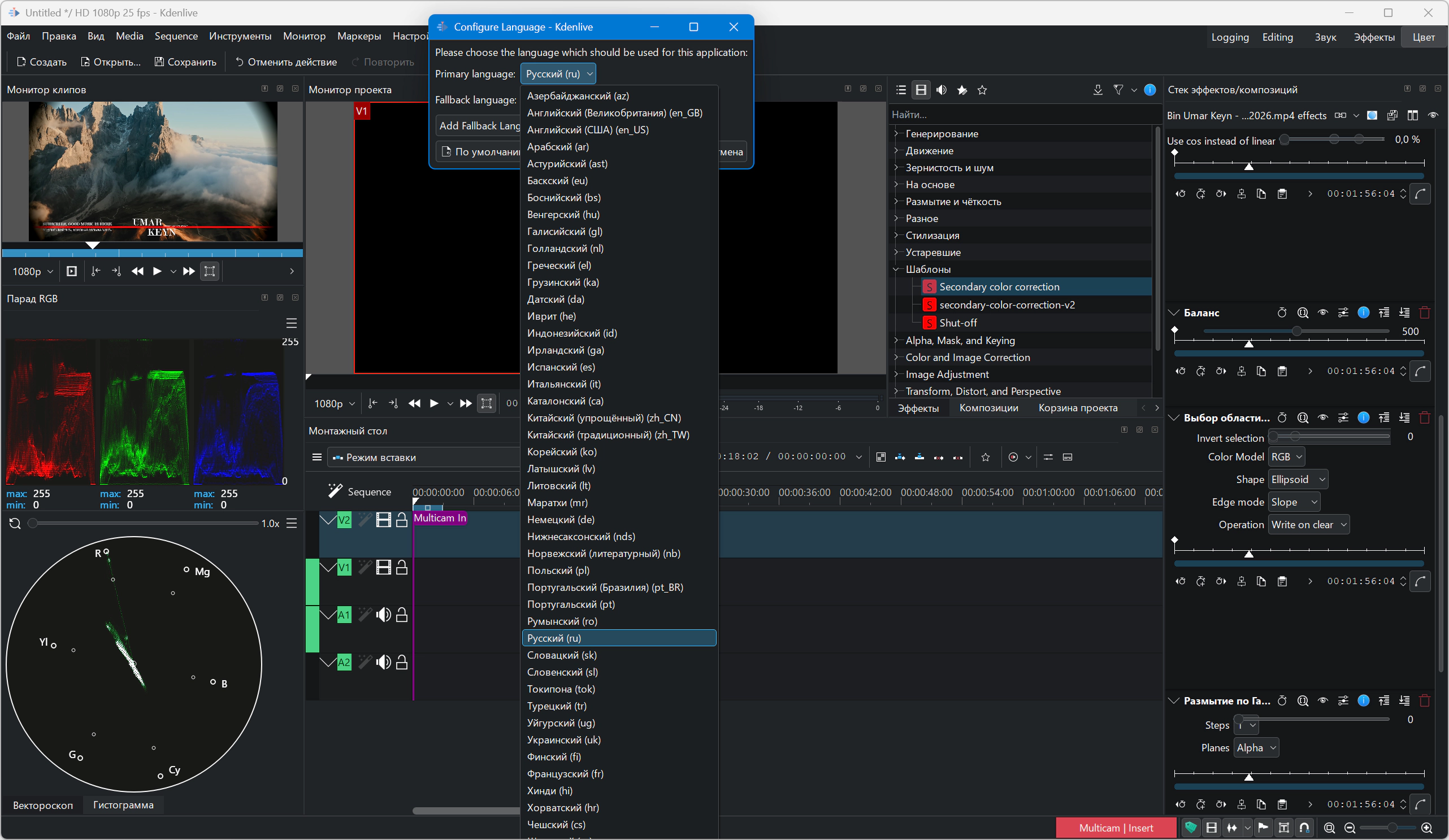Delete the Баланс effect with trash icon
Screen dimensions: 1449x840
pyautogui.click(x=1424, y=313)
